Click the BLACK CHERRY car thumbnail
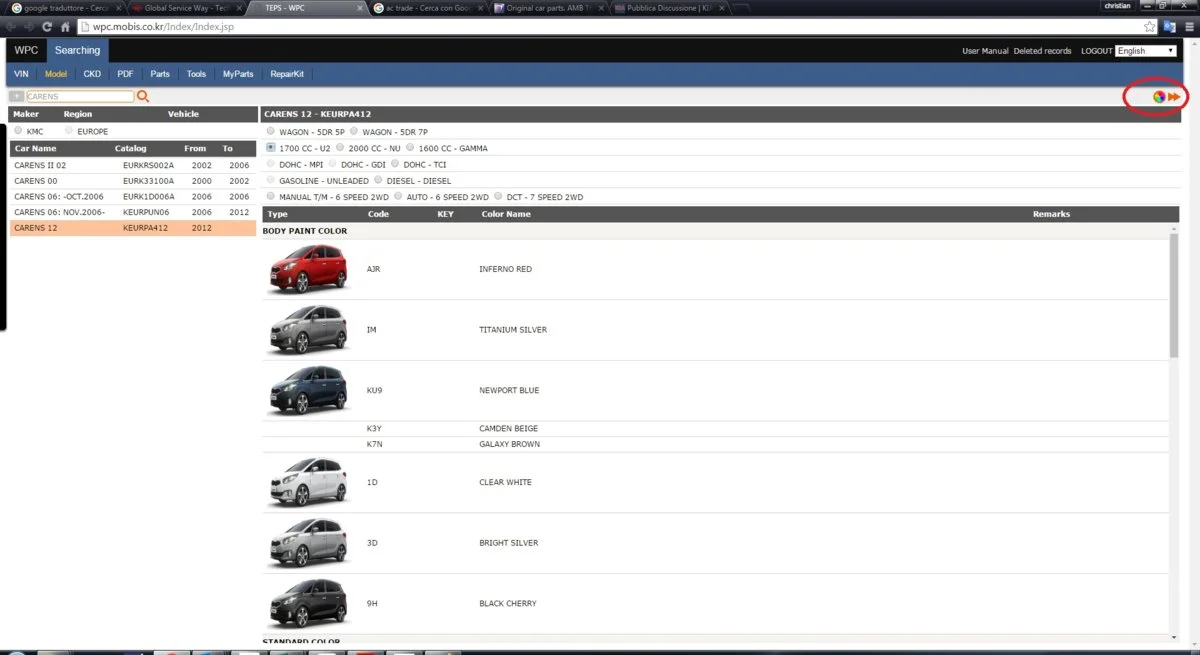1200x655 pixels. pyautogui.click(x=308, y=604)
